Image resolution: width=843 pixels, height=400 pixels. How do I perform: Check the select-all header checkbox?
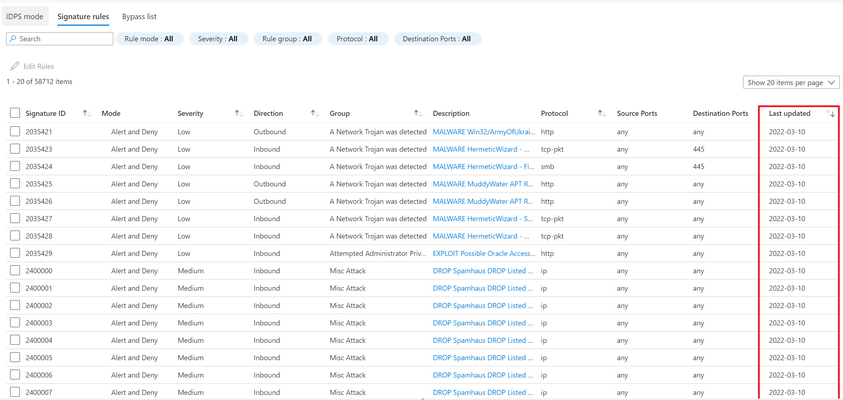[x=15, y=113]
